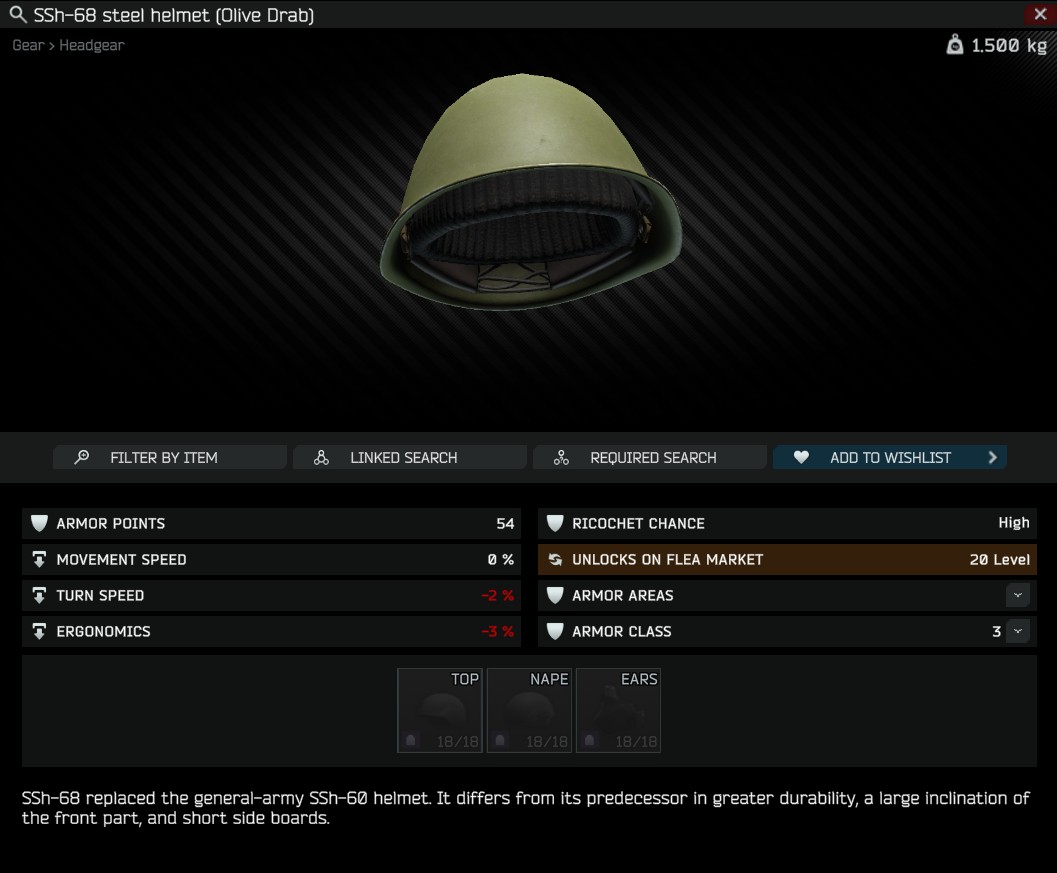Expand the Armor Class dropdown arrow
This screenshot has height=873, width=1057.
pos(1018,632)
